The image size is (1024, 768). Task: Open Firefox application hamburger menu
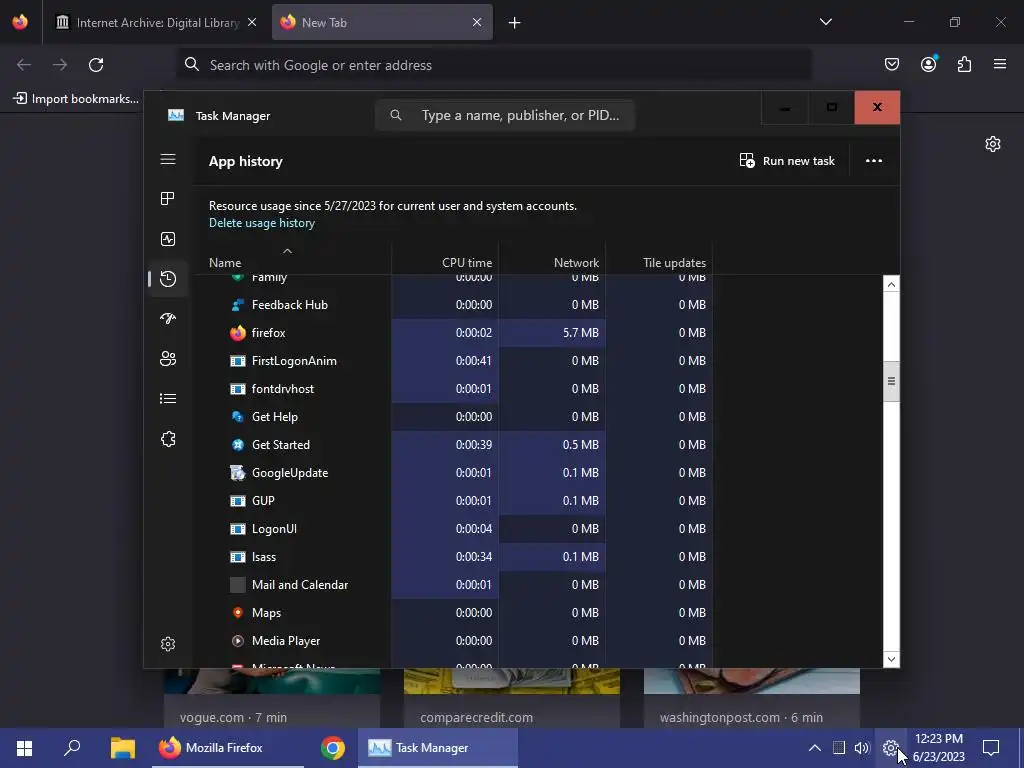(x=1000, y=64)
